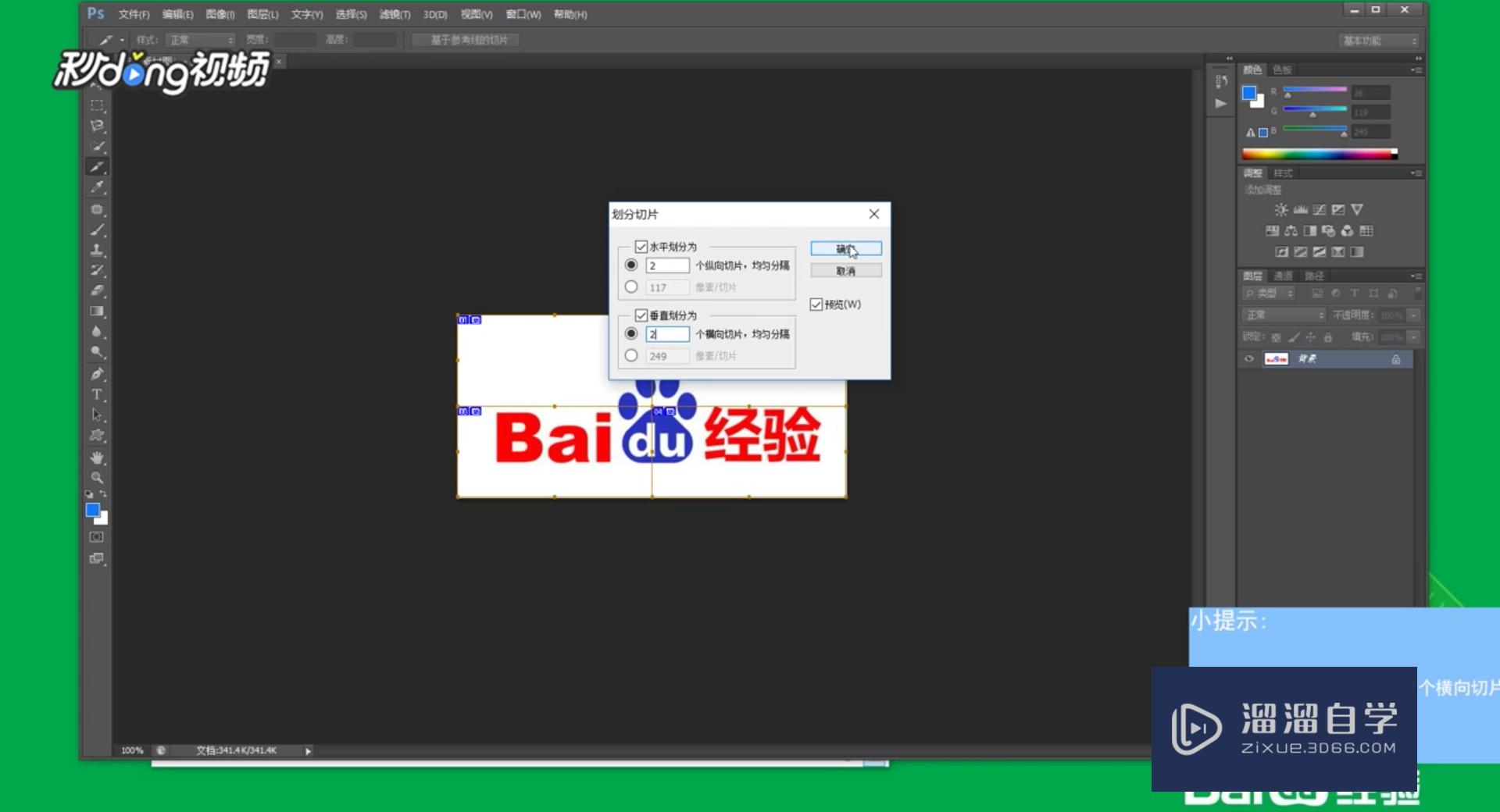1500x812 pixels.
Task: Toggle layer filtering switch in Layers panel
Action: click(x=1418, y=293)
